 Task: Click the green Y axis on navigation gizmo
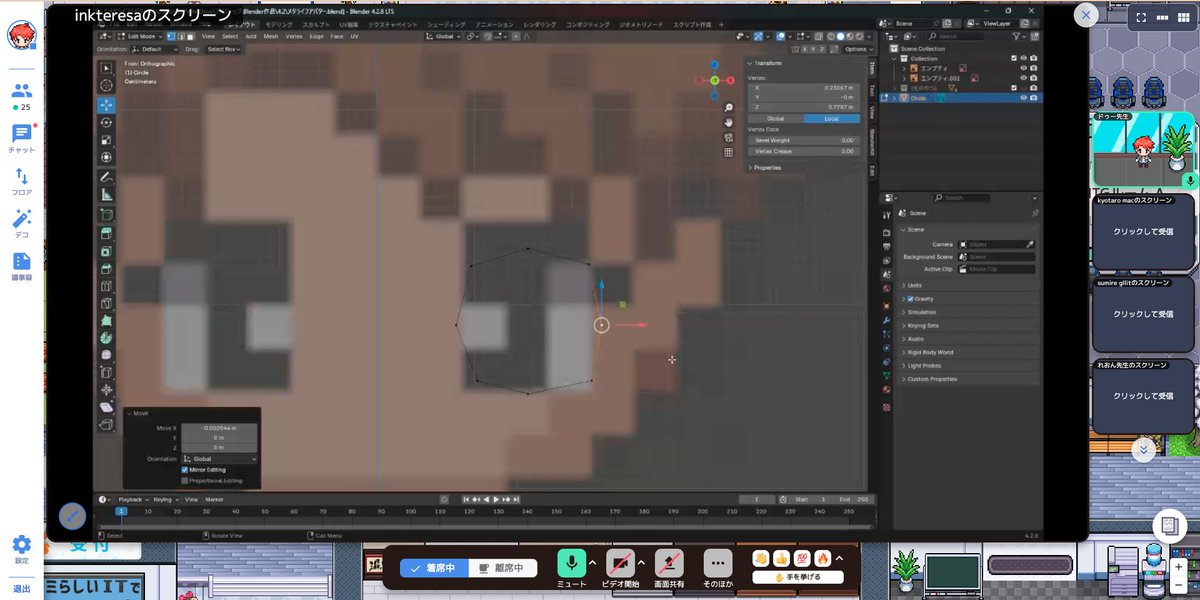[715, 80]
